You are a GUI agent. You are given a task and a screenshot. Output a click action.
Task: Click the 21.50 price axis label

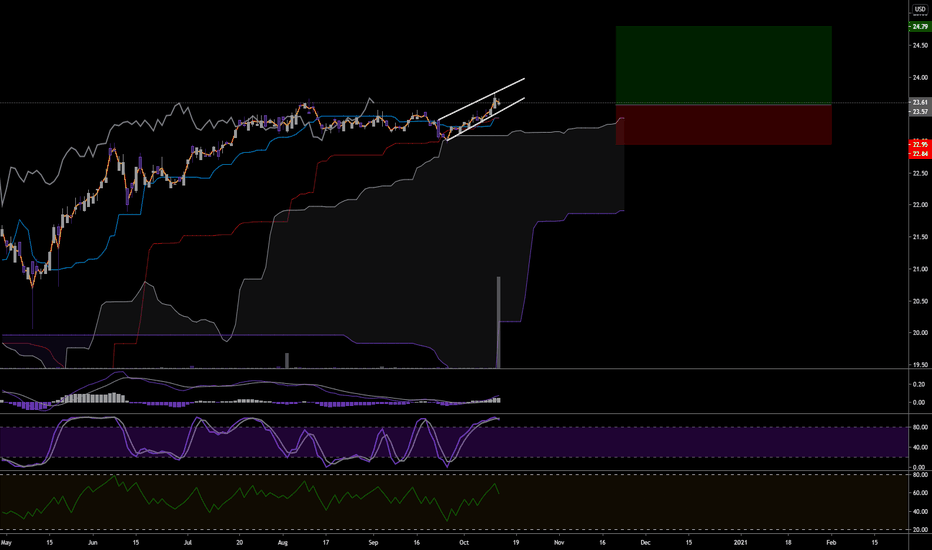coord(920,237)
